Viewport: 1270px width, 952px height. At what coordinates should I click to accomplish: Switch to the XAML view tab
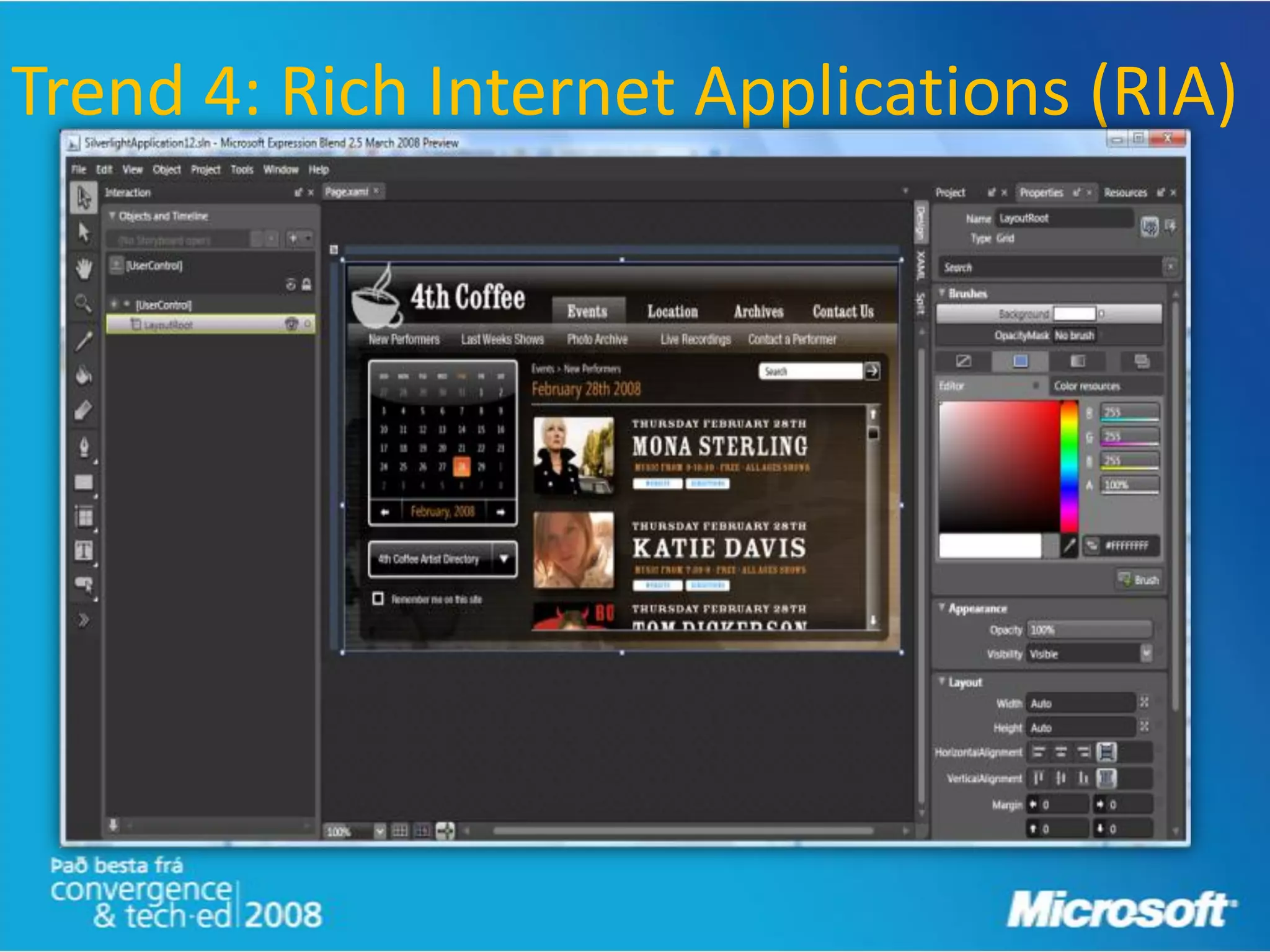pyautogui.click(x=921, y=265)
